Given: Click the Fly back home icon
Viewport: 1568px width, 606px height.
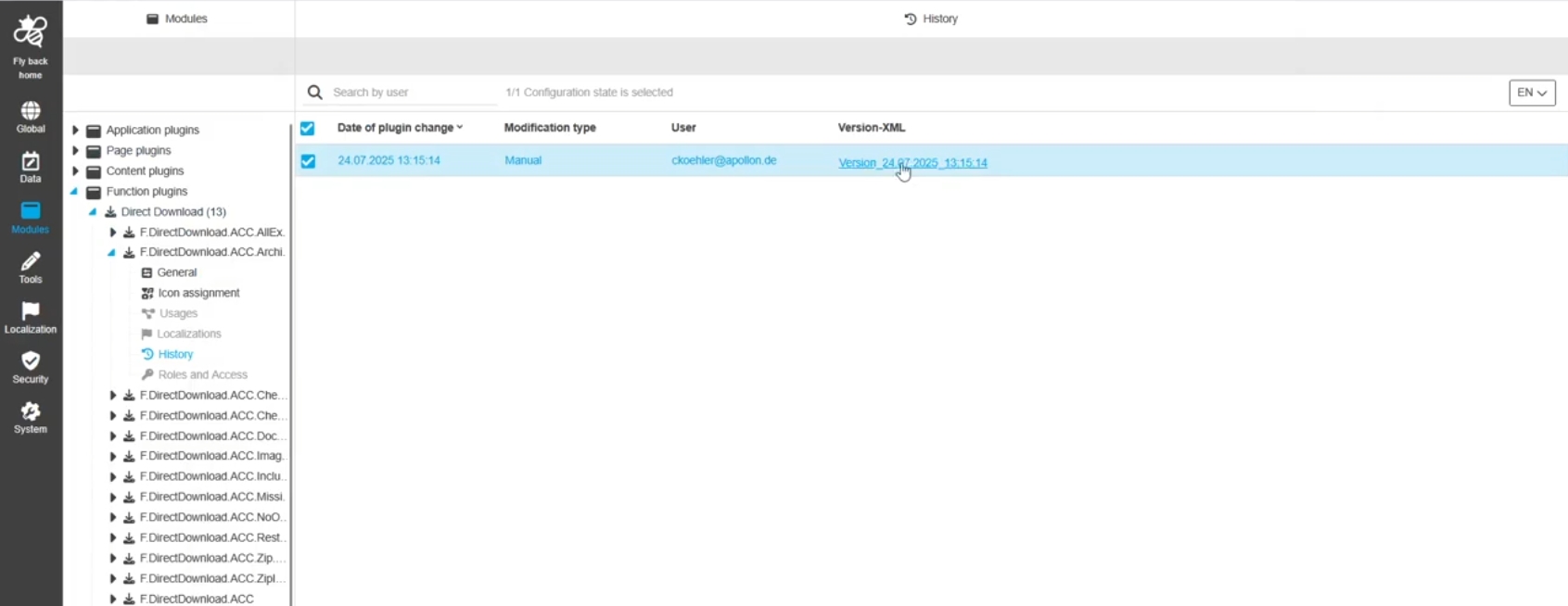Looking at the screenshot, I should click(x=31, y=32).
